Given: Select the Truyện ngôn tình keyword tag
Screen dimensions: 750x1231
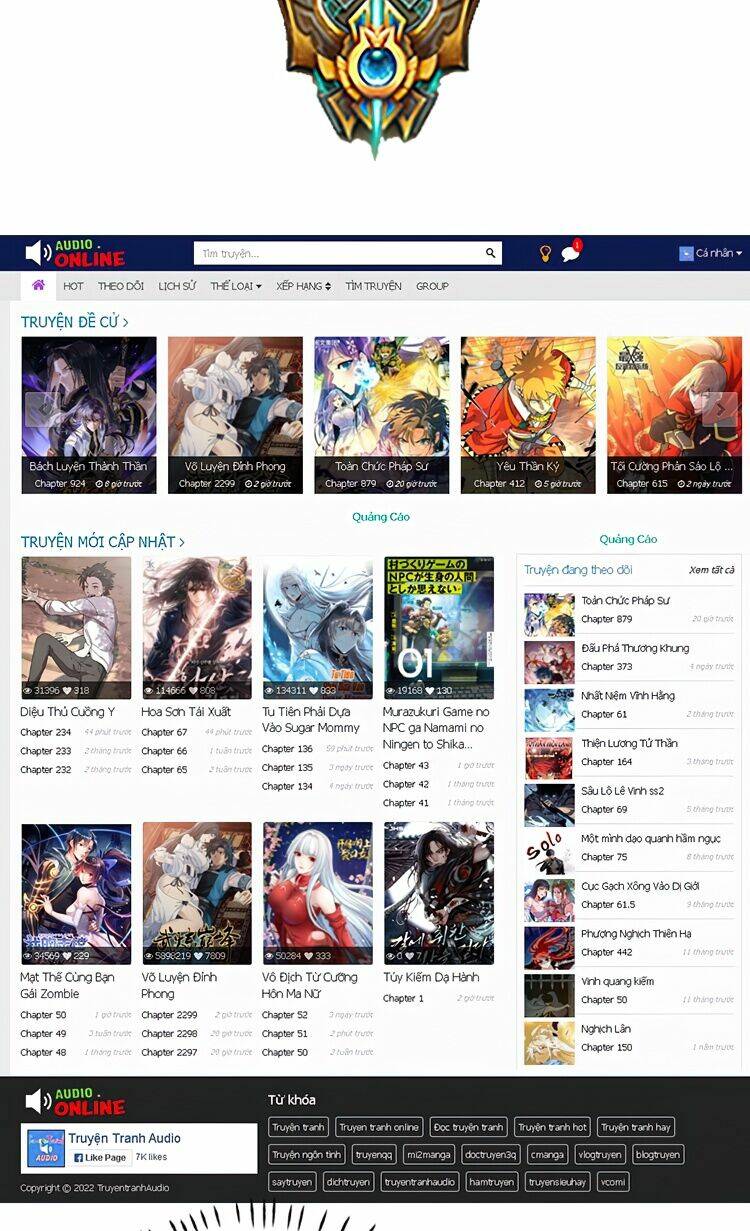Looking at the screenshot, I should coord(307,1155).
